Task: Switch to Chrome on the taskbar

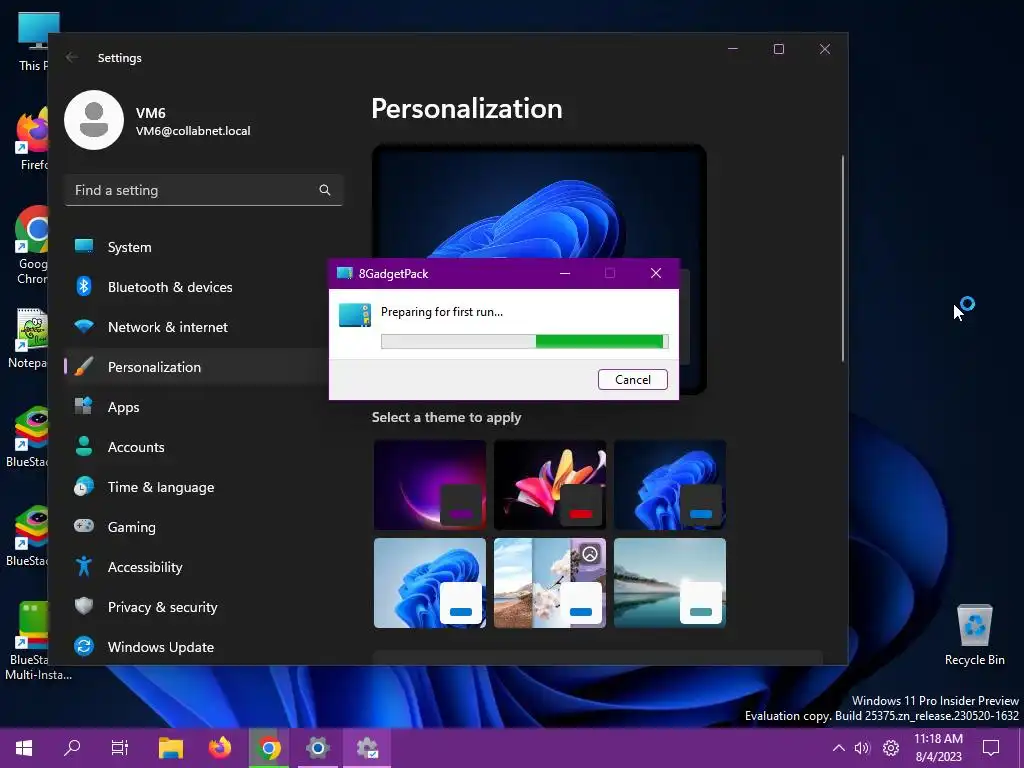Action: tap(268, 748)
